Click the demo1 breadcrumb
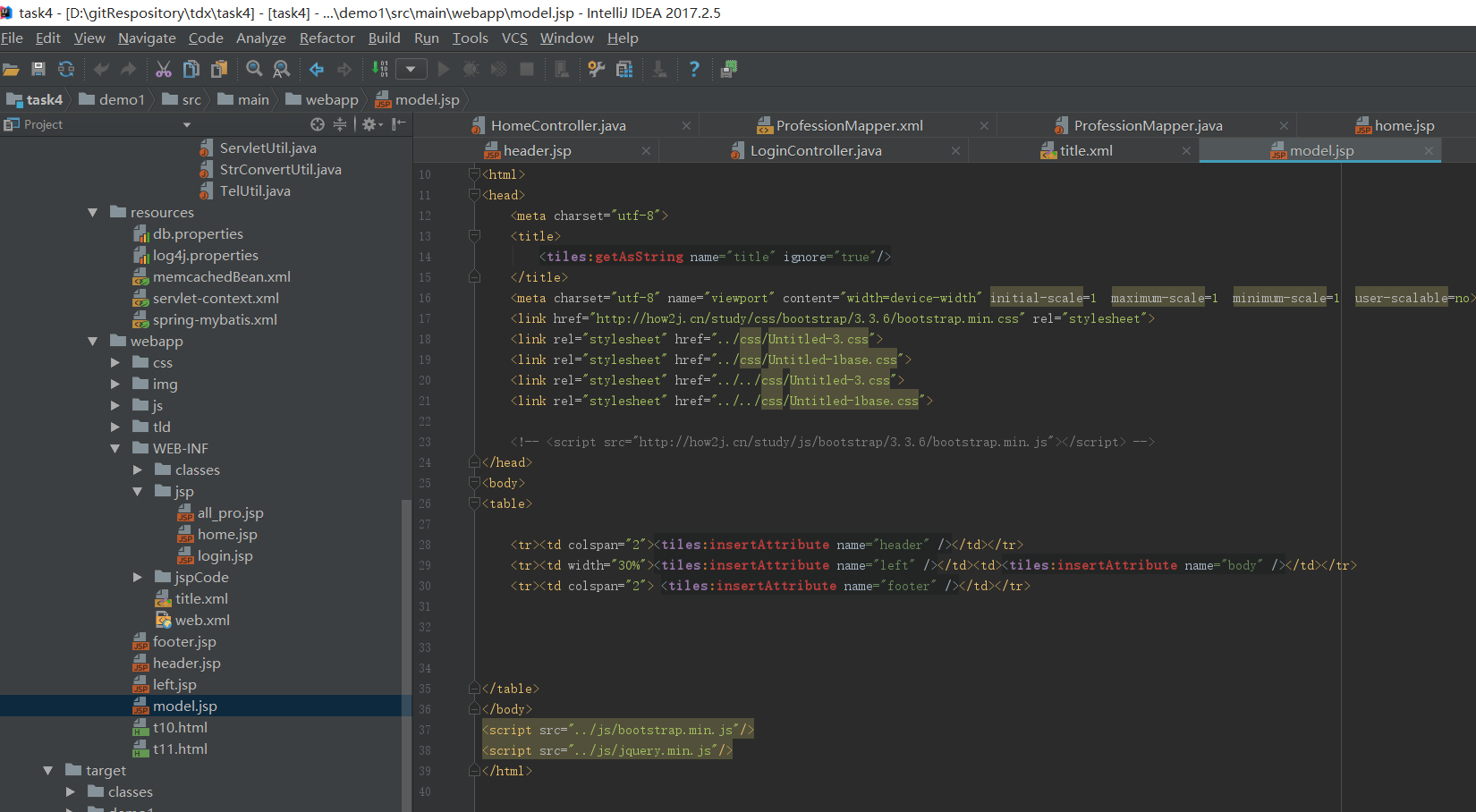 pyautogui.click(x=113, y=99)
